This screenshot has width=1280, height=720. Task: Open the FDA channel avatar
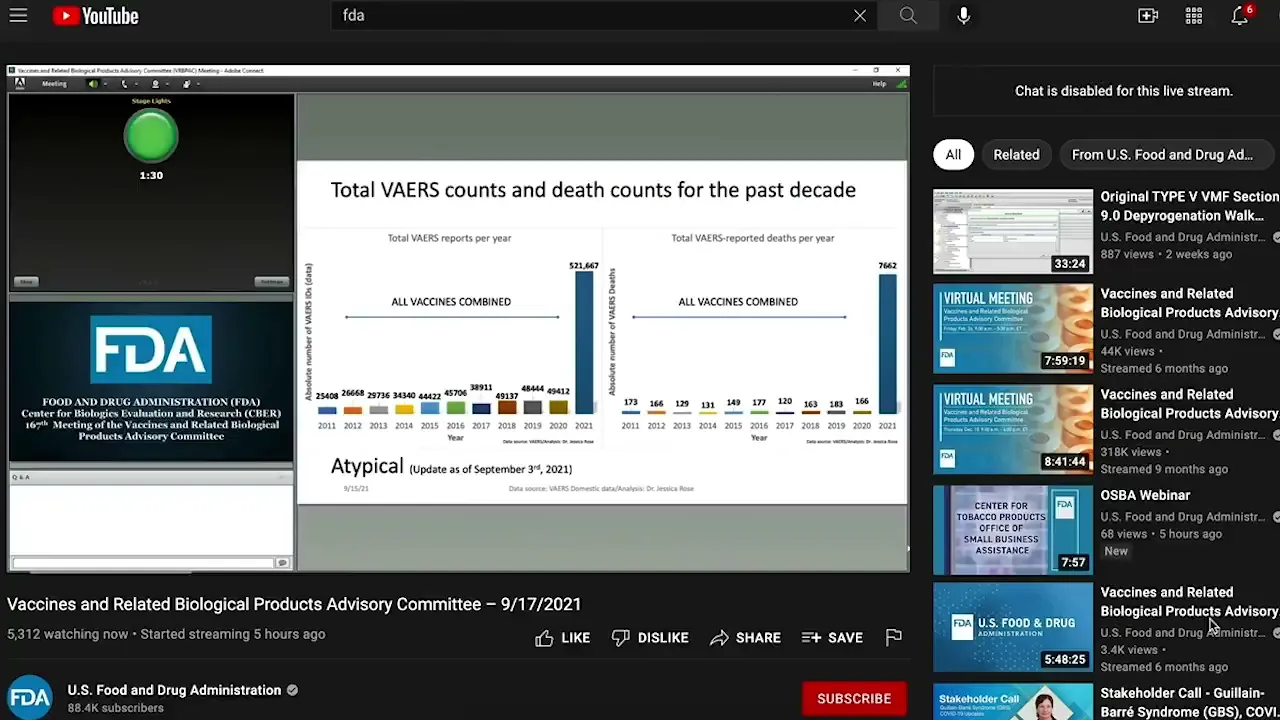30,698
